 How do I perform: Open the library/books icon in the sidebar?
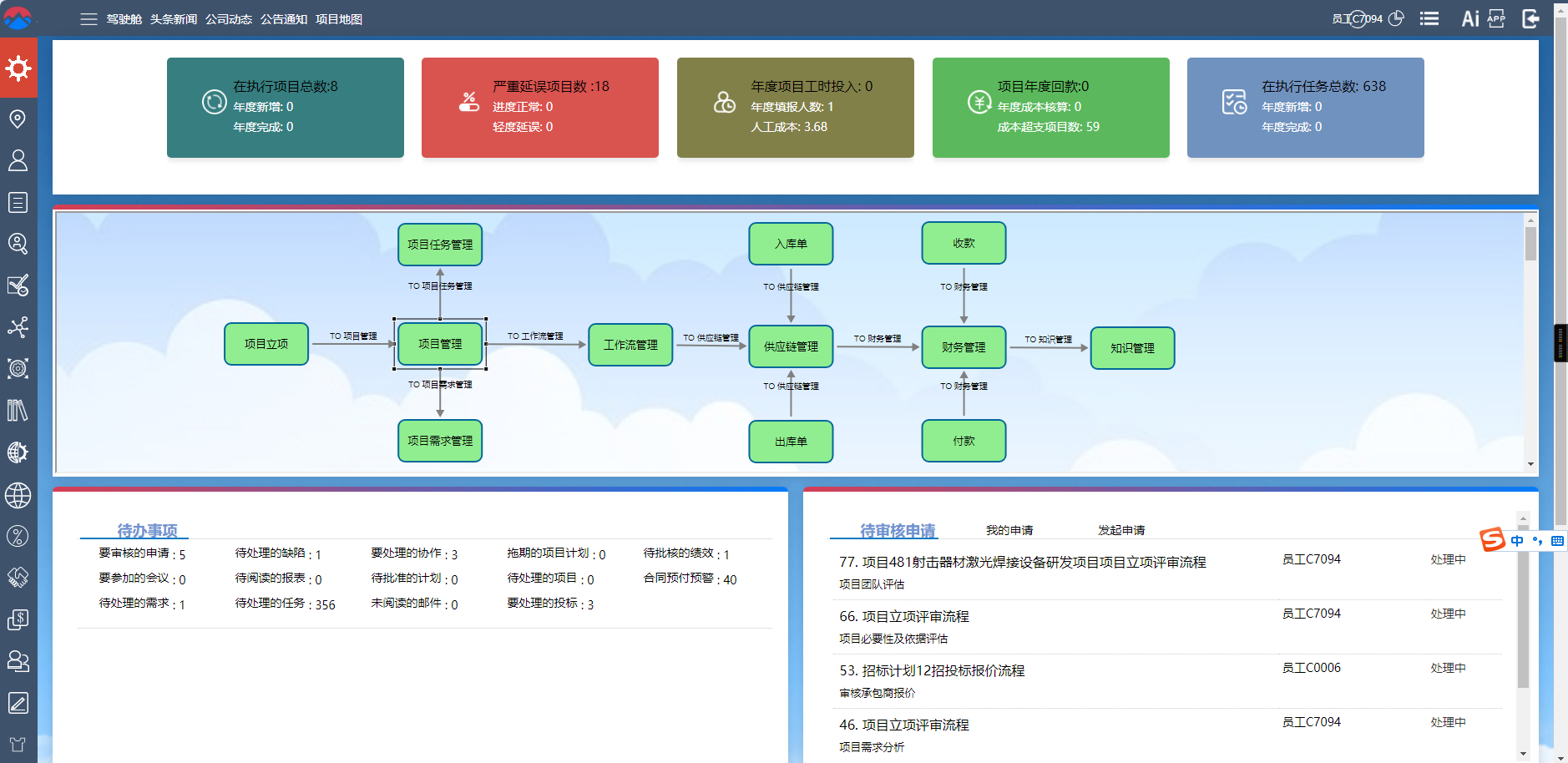click(18, 411)
